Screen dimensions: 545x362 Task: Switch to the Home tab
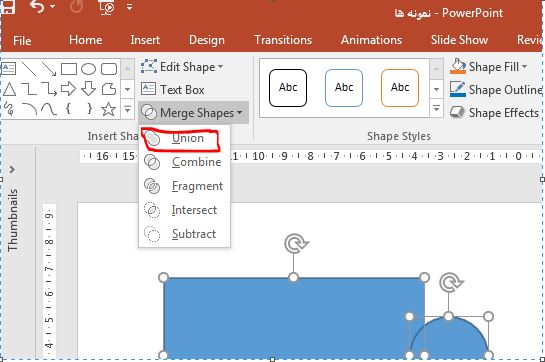tap(86, 40)
